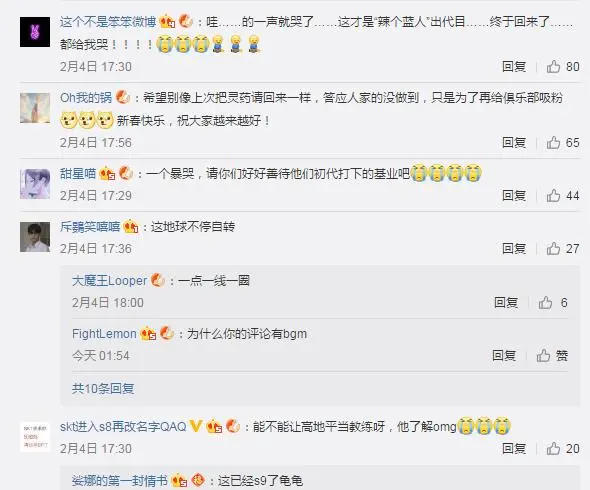590x490 pixels.
Task: Open skt进入s8再改名字QAQ's profile
Action: [x=123, y=426]
